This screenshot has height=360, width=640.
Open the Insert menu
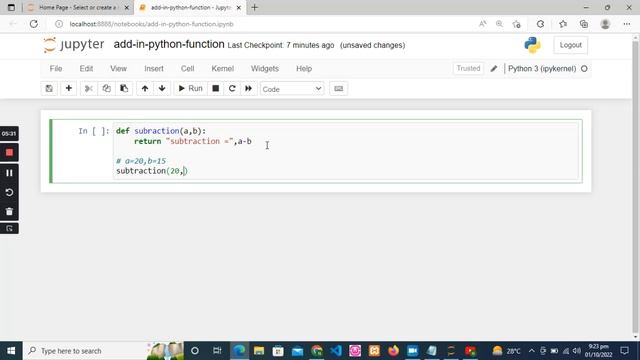pos(154,69)
